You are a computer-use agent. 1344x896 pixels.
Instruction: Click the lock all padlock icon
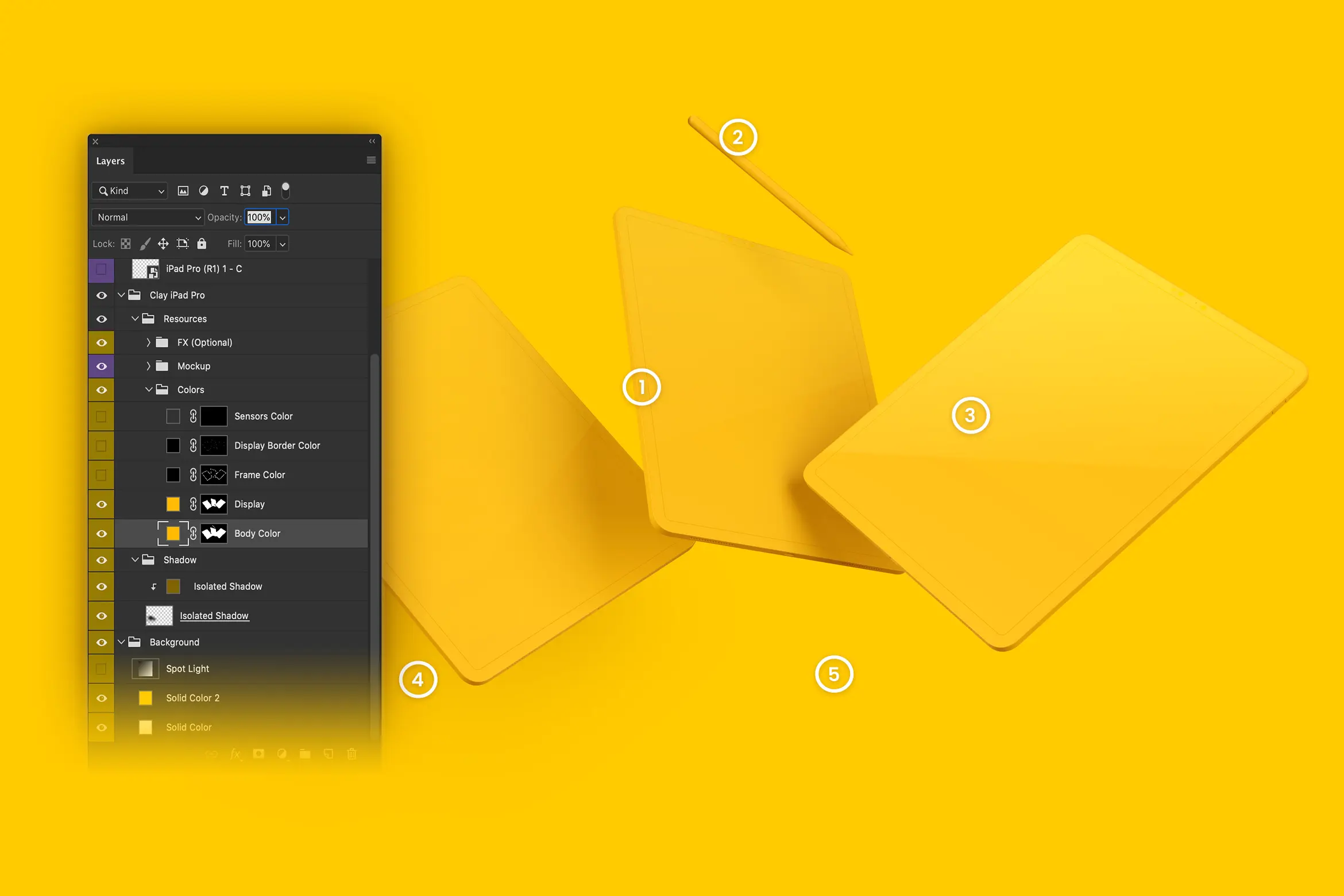[202, 244]
